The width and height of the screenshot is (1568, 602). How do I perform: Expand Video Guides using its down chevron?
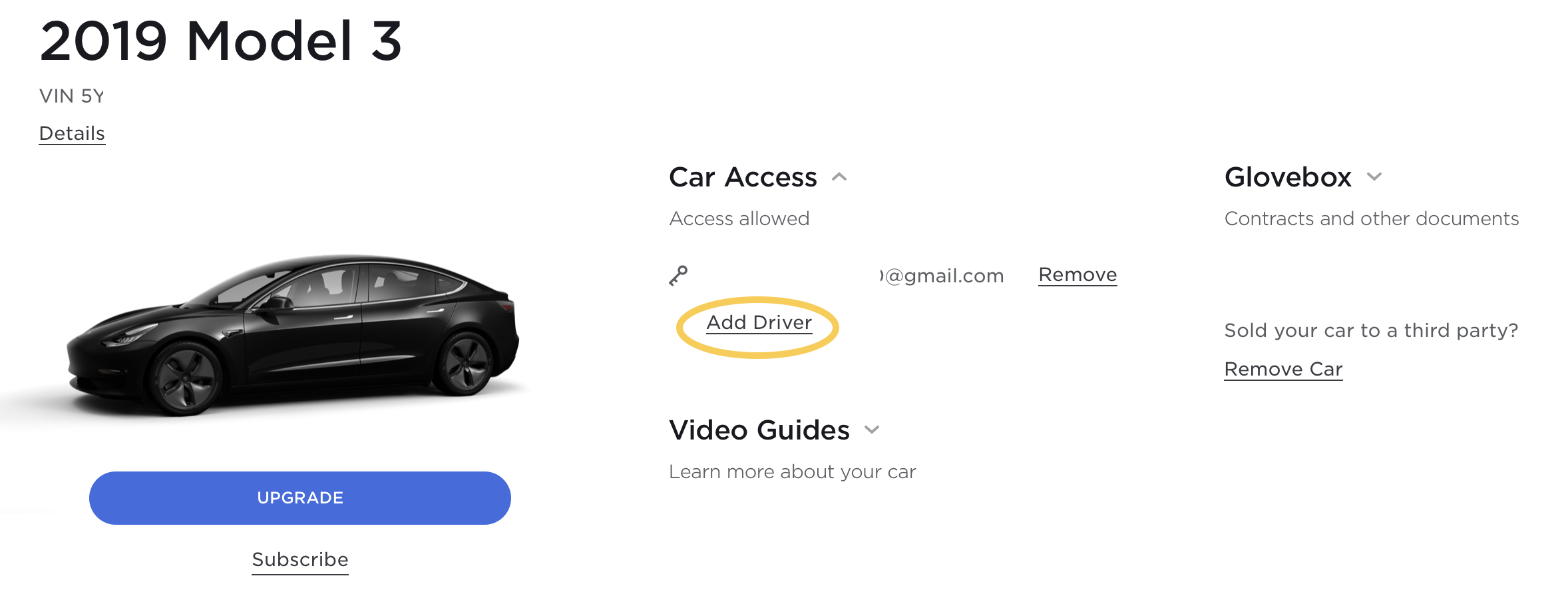pyautogui.click(x=872, y=430)
